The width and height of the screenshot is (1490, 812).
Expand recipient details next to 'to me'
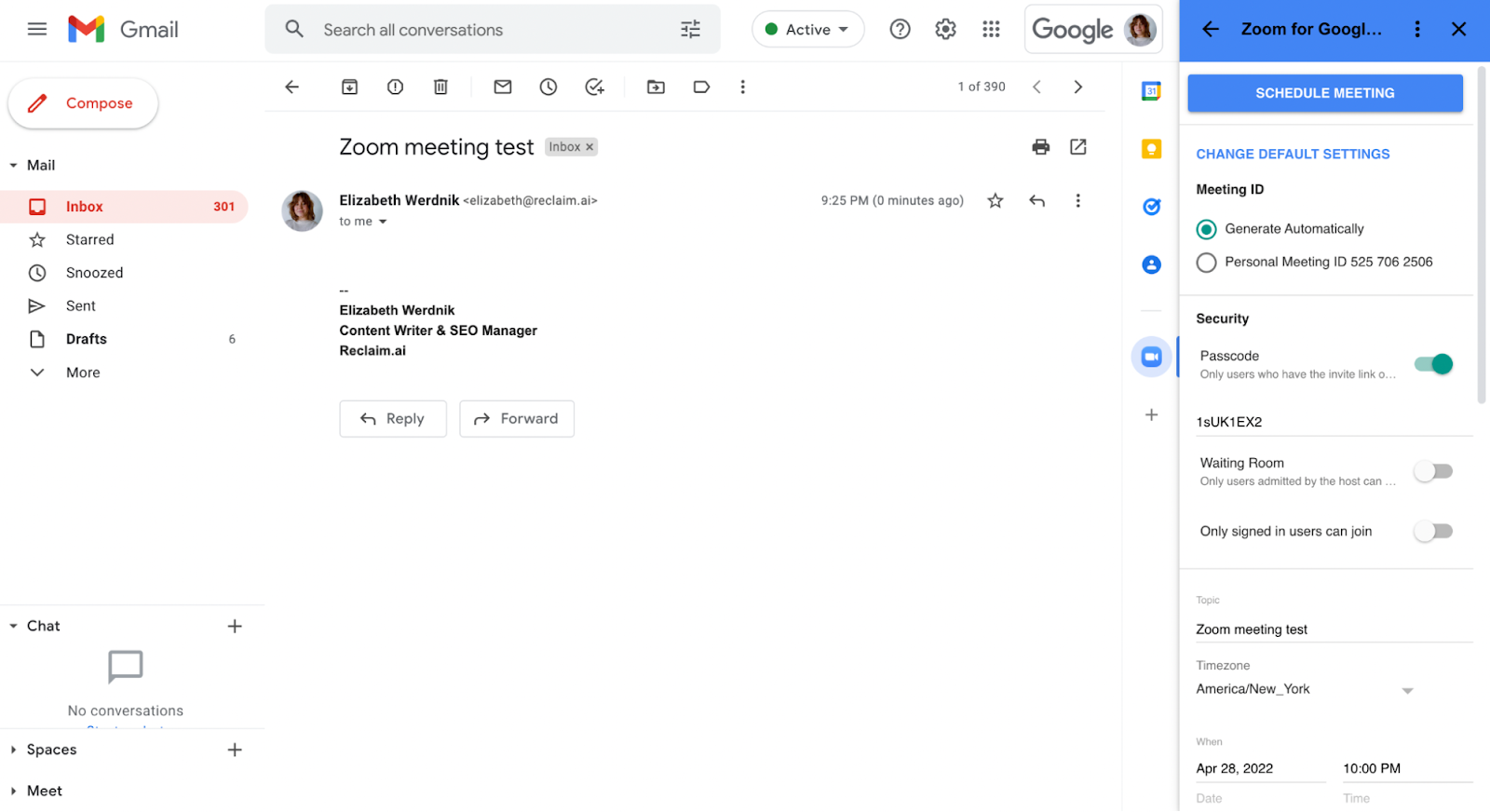(x=383, y=222)
